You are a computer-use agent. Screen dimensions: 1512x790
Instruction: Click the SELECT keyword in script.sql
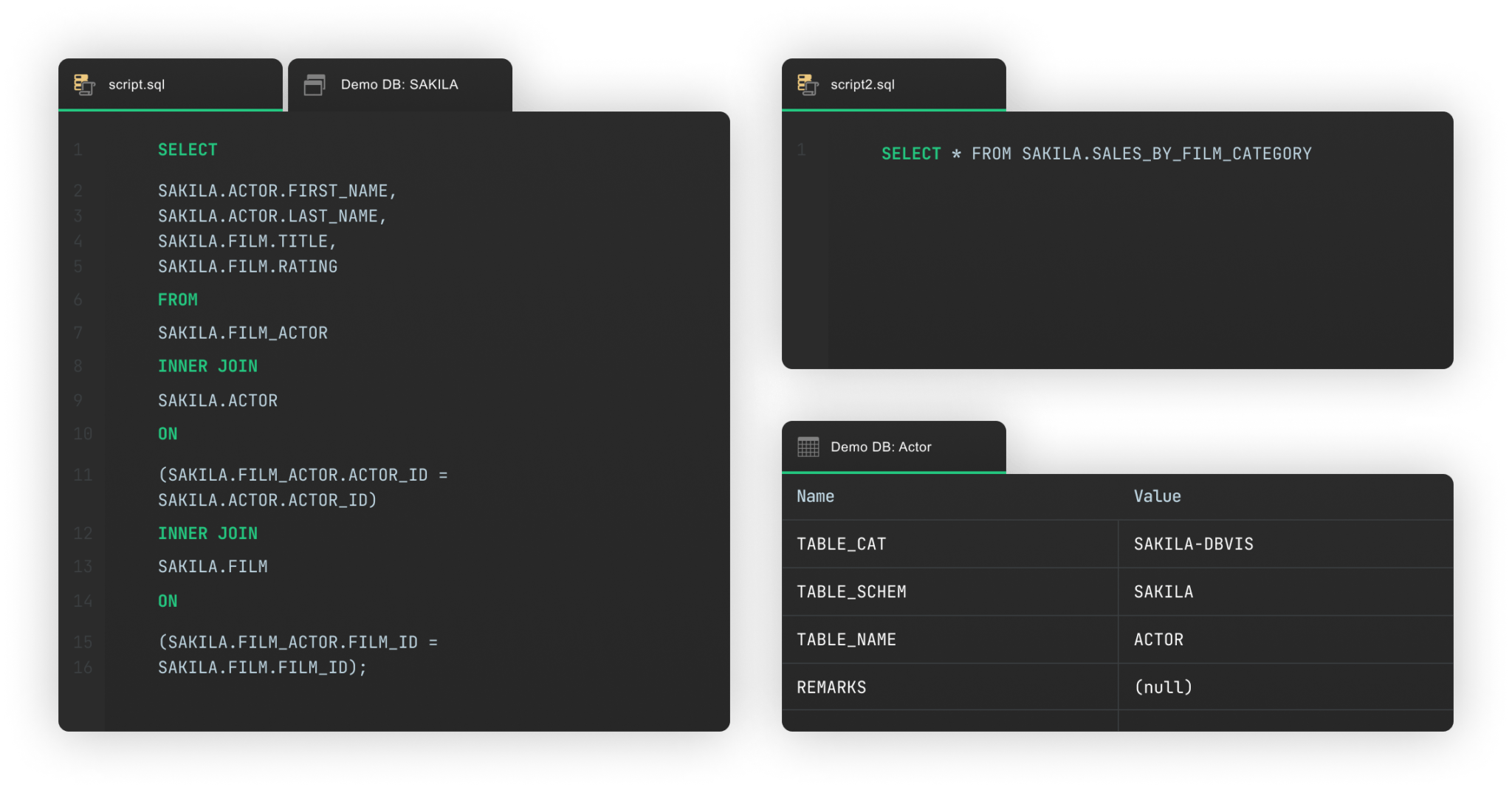coord(187,149)
